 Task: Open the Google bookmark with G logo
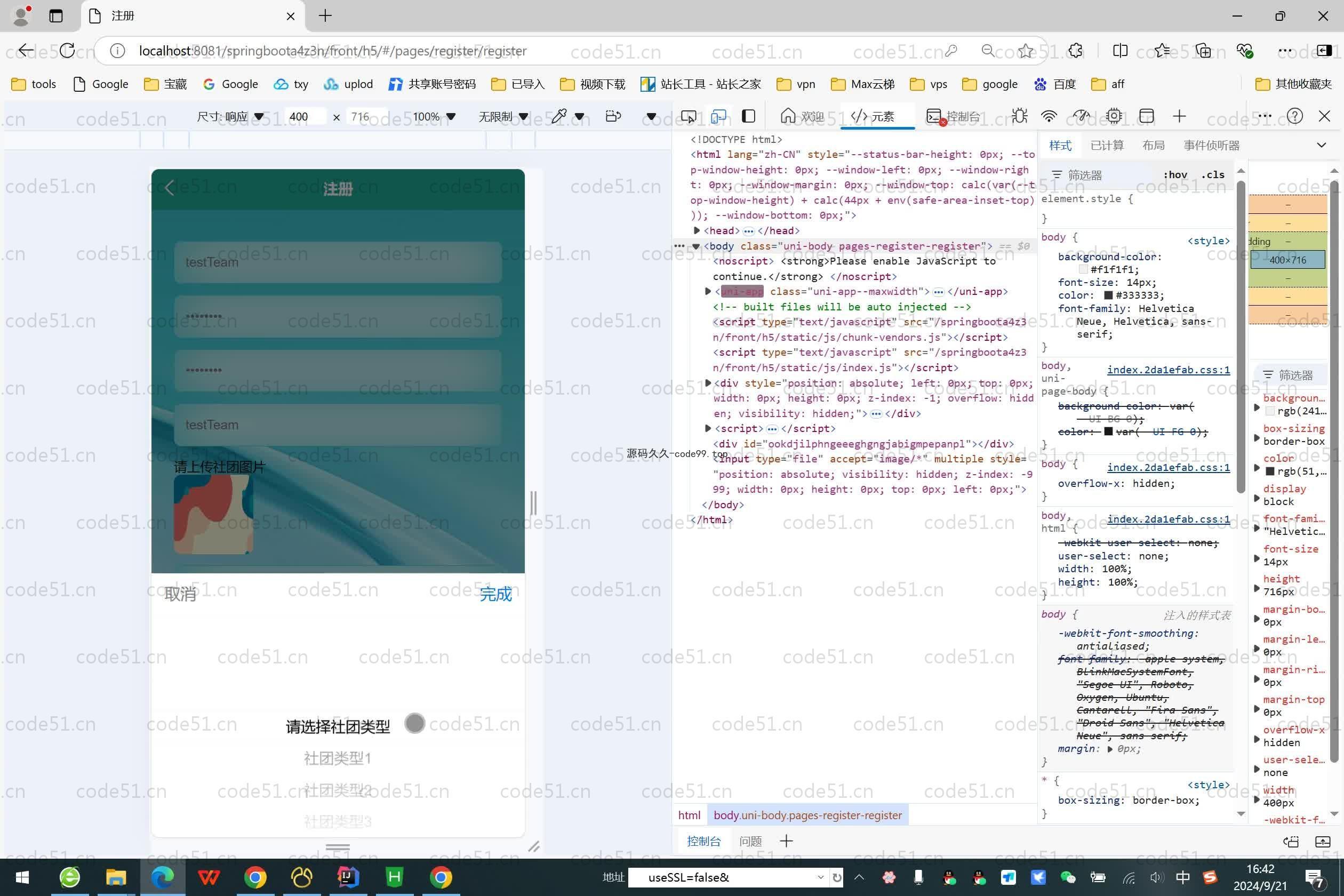tap(230, 84)
